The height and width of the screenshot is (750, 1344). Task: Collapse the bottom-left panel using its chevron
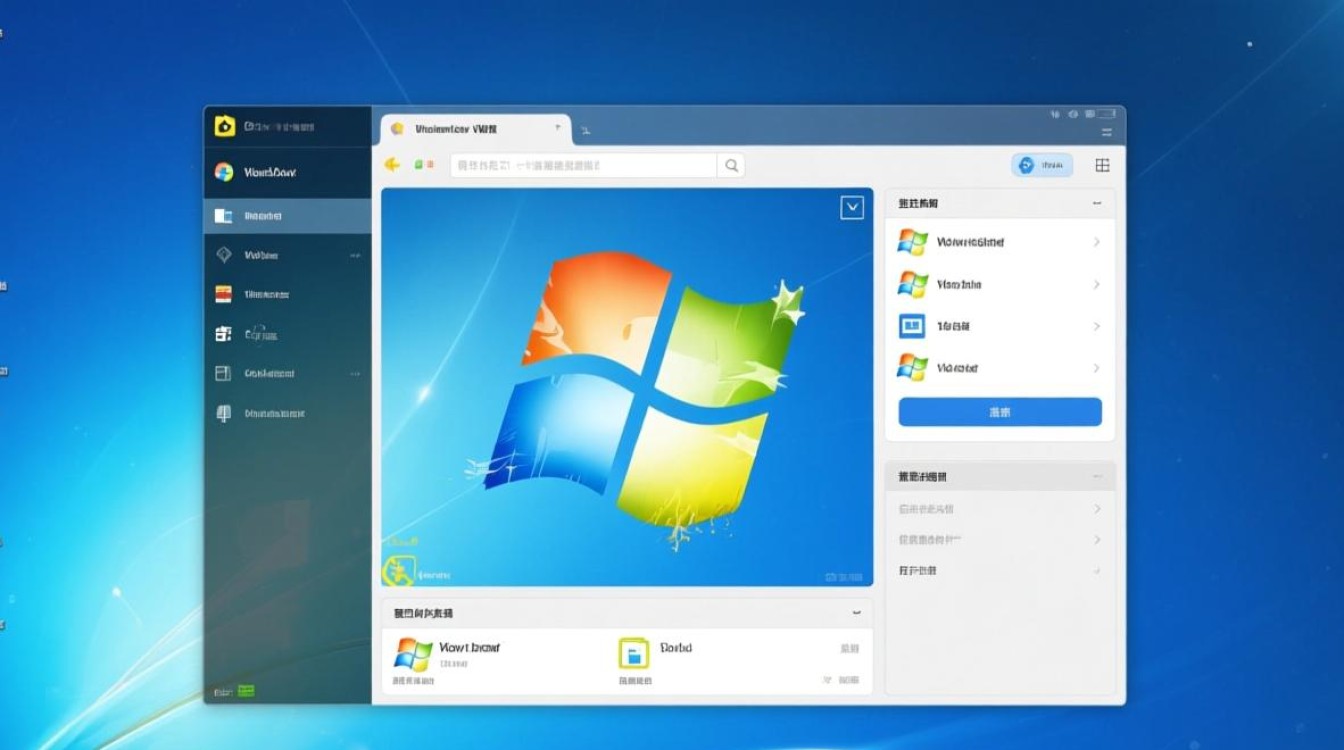tap(855, 612)
